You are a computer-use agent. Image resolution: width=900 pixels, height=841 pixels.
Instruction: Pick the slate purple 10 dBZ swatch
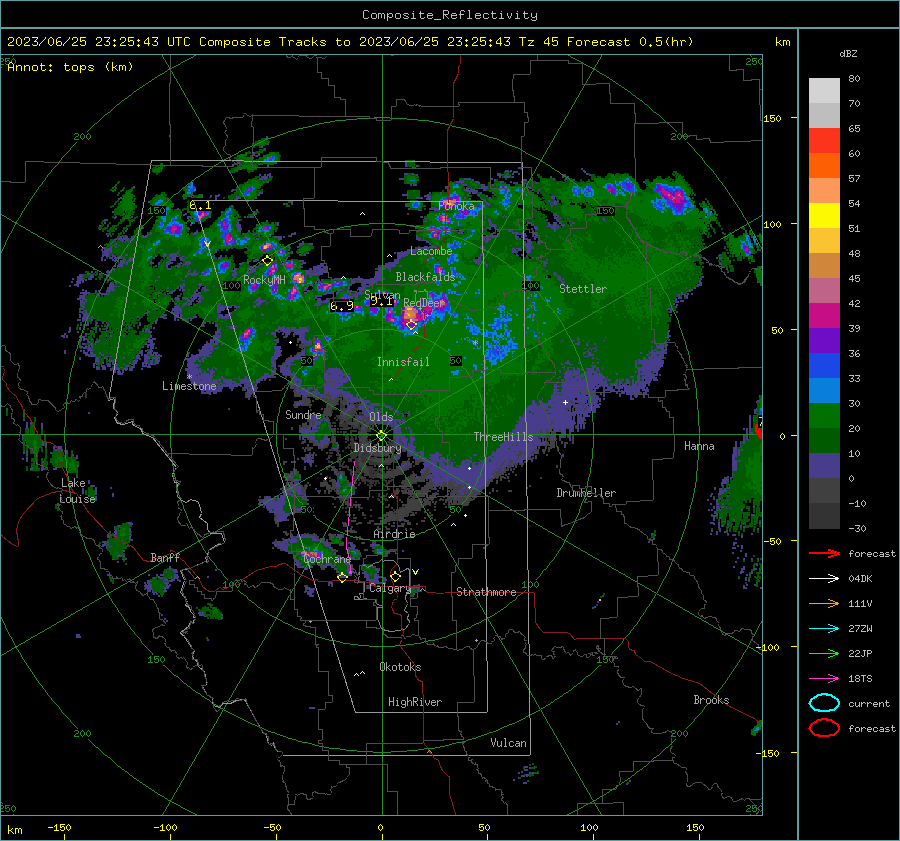click(824, 465)
